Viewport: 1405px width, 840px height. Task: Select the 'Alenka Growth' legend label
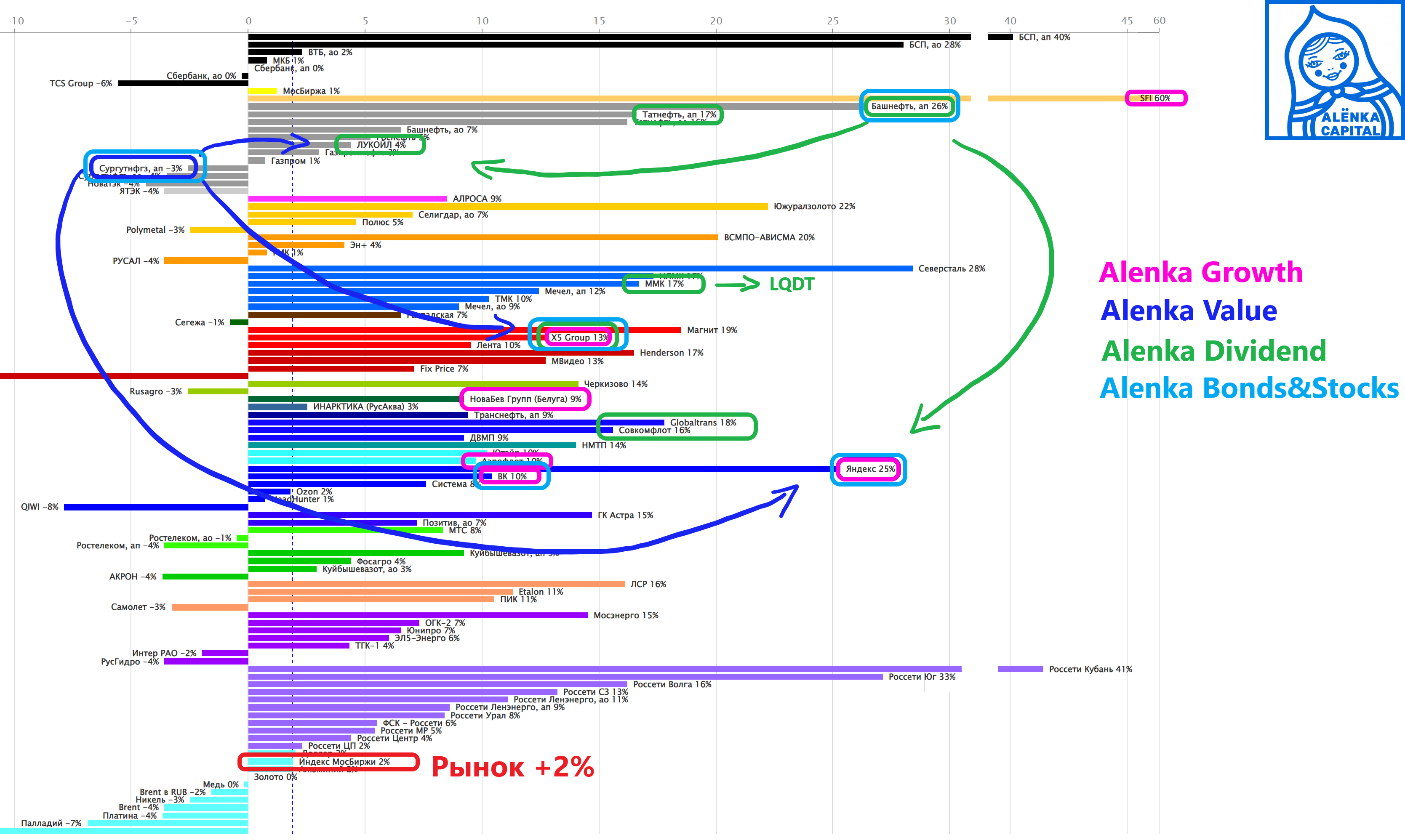click(x=1200, y=272)
